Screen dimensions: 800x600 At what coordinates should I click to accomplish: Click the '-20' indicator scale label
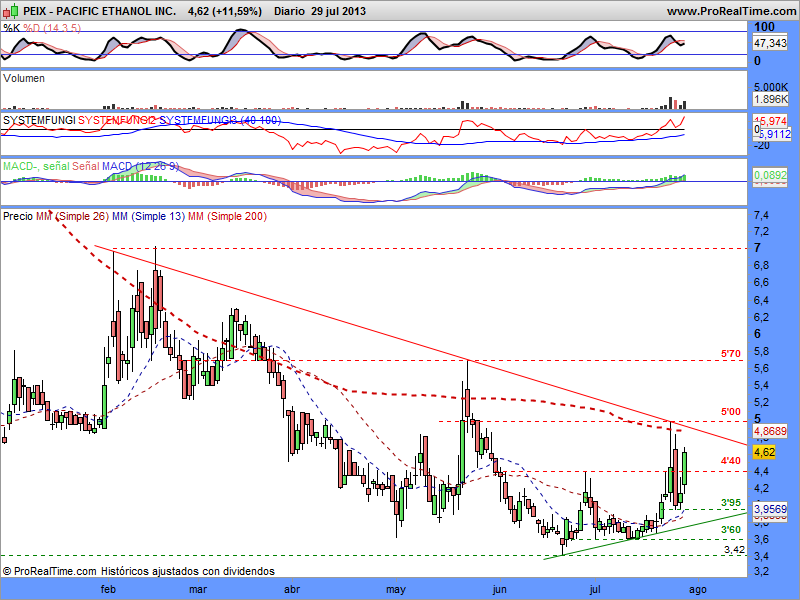(x=762, y=146)
